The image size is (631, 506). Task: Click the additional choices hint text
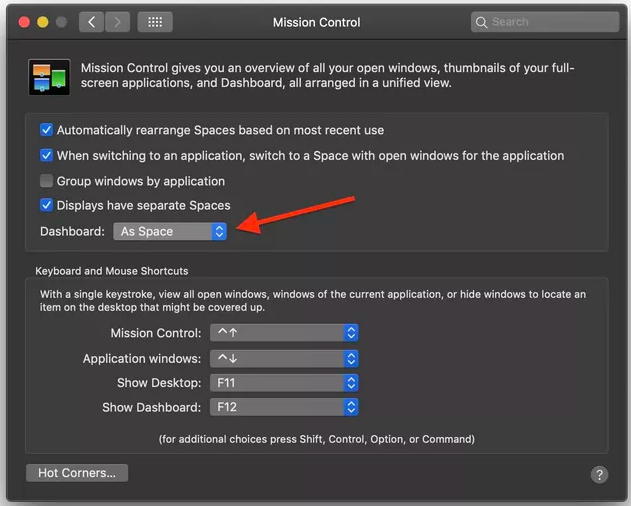317,439
